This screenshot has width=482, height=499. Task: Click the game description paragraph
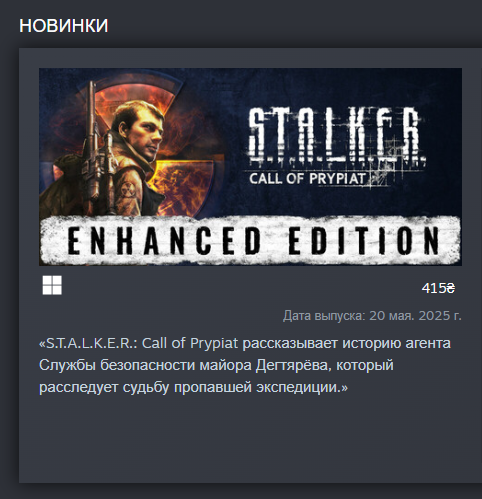(245, 365)
